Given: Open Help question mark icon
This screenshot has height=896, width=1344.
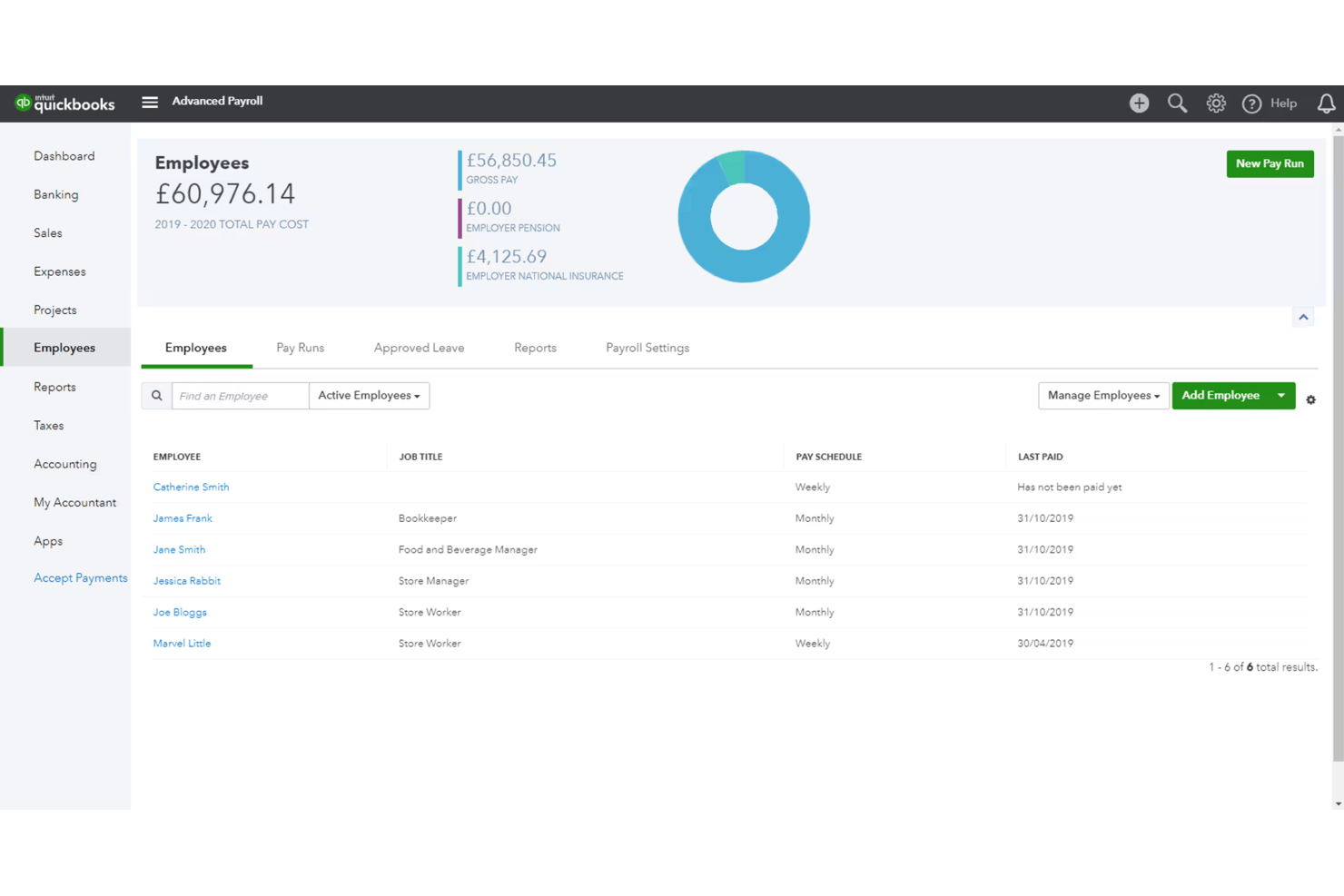Looking at the screenshot, I should [1251, 103].
